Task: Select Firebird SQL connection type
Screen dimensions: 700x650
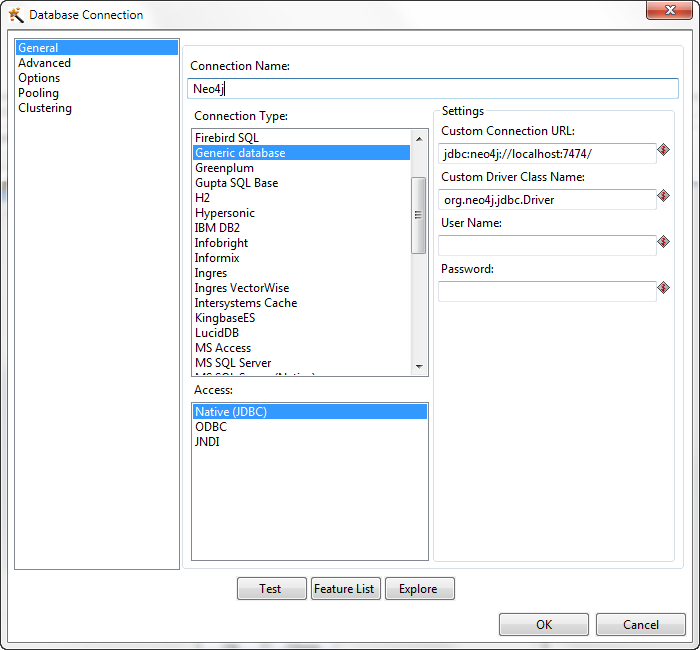Action: 301,138
